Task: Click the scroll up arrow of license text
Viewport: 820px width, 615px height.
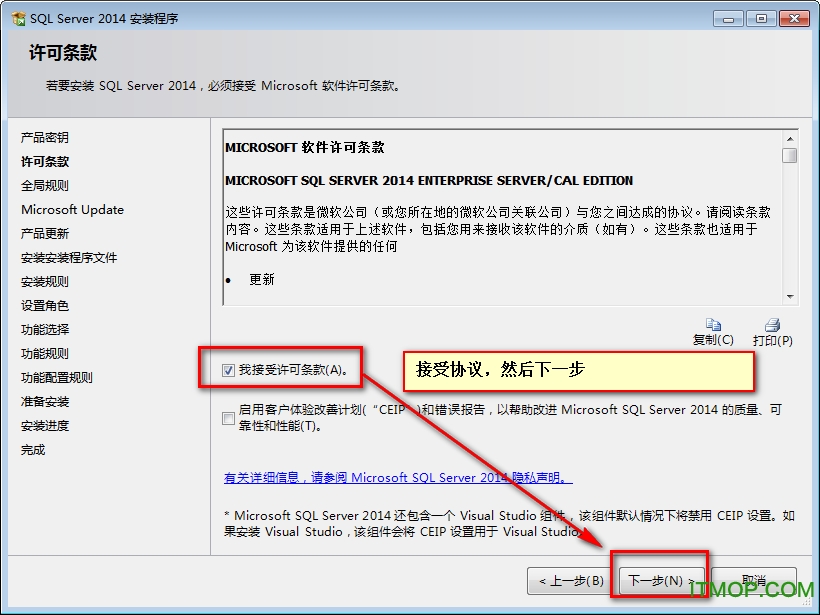Action: coord(790,139)
